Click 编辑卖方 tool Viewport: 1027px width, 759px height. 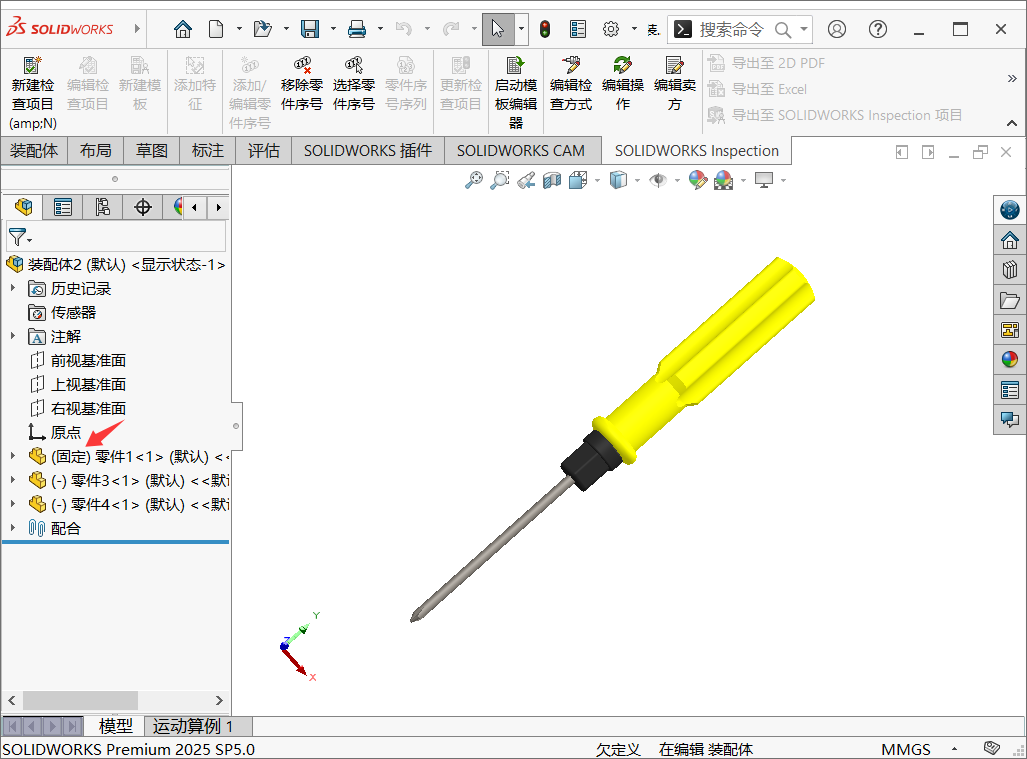point(675,84)
